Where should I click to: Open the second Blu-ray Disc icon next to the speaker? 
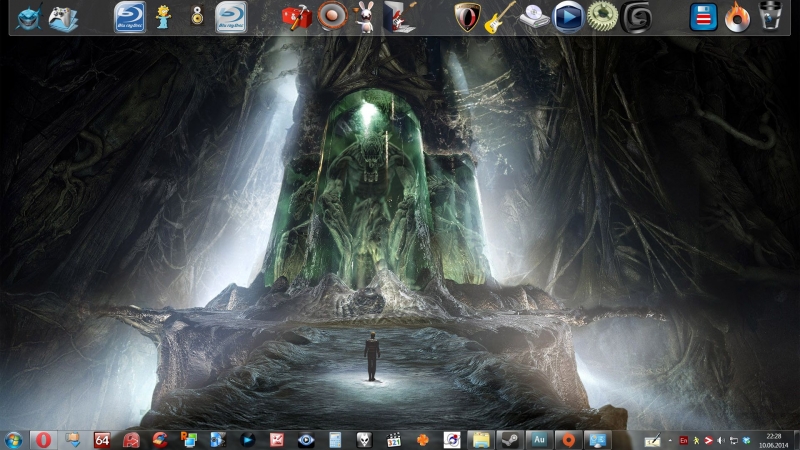coord(231,17)
